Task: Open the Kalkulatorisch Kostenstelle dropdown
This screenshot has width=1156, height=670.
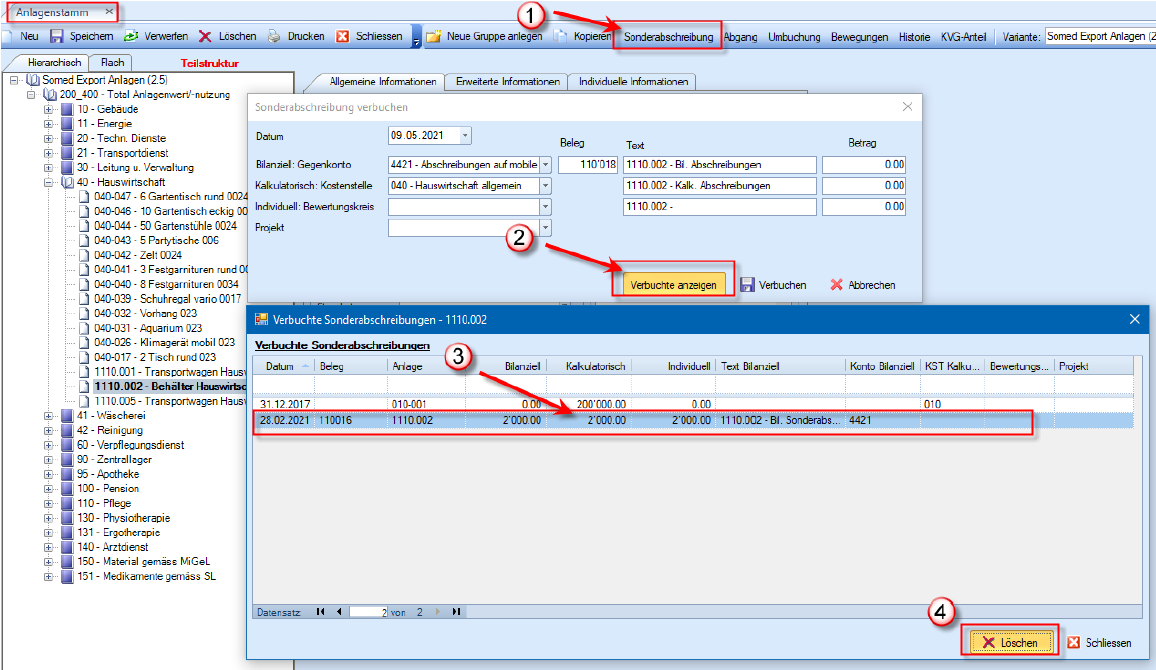Action: point(546,186)
